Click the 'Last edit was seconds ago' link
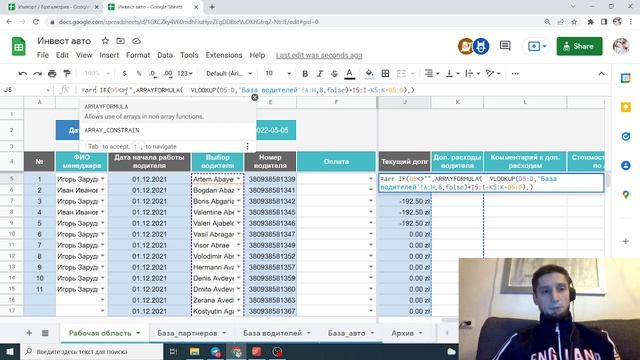Image resolution: width=640 pixels, height=360 pixels. [x=319, y=55]
